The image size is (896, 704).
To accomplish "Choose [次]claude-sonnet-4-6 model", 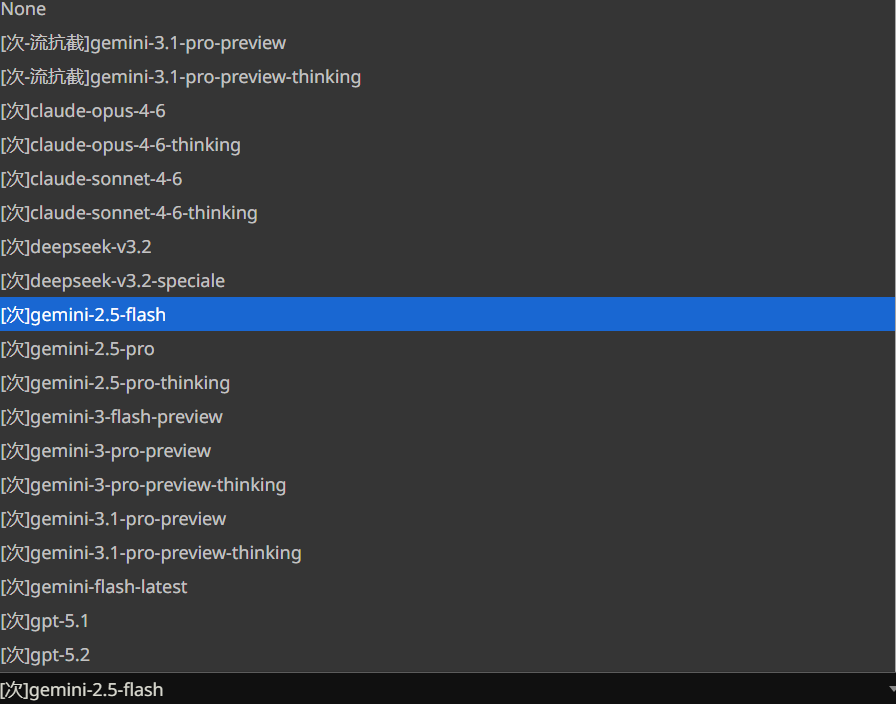I will (x=91, y=179).
